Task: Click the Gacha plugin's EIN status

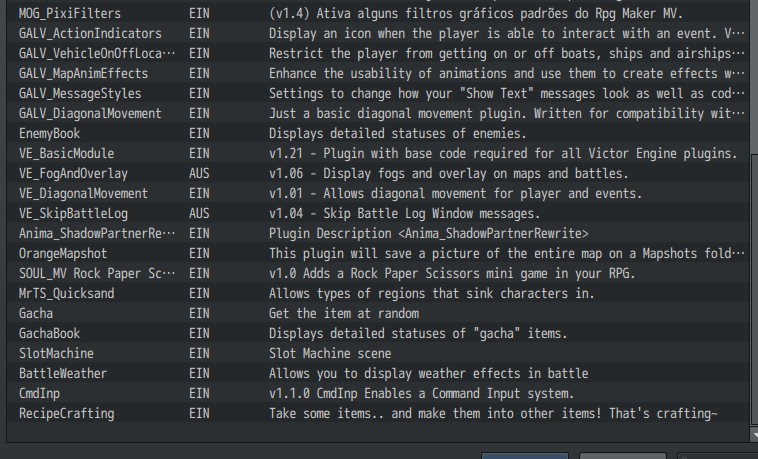Action: (x=199, y=313)
